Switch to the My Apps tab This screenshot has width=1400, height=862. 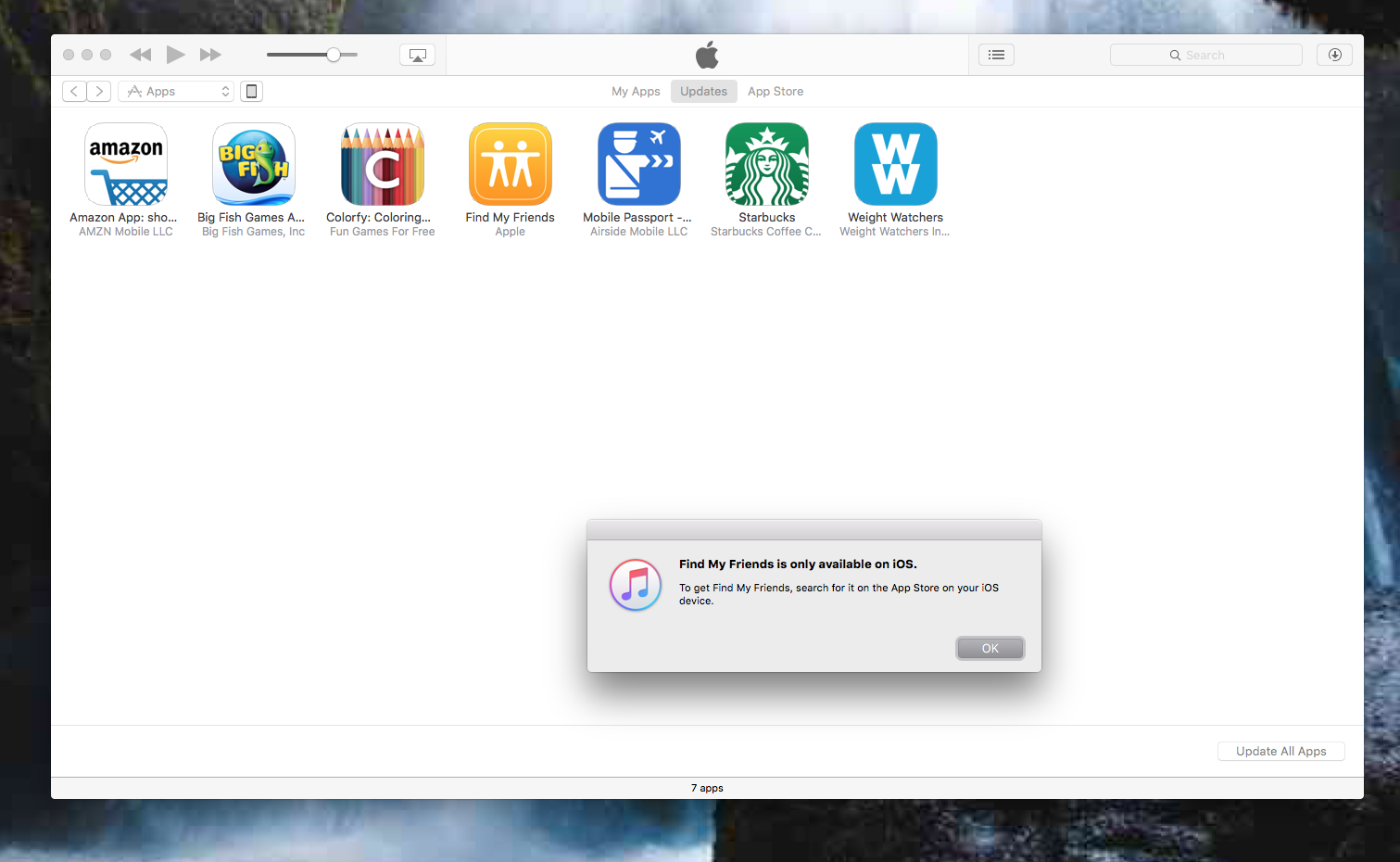[636, 91]
